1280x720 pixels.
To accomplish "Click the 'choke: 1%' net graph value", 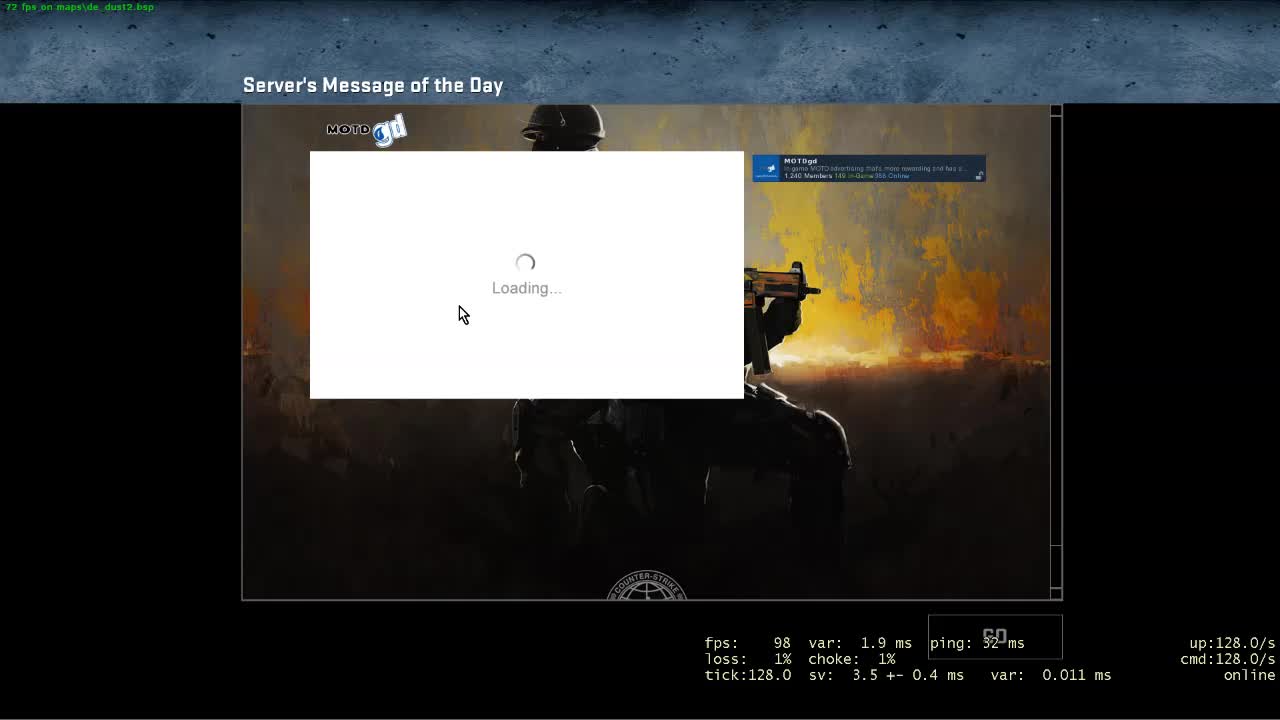I will click(x=852, y=659).
